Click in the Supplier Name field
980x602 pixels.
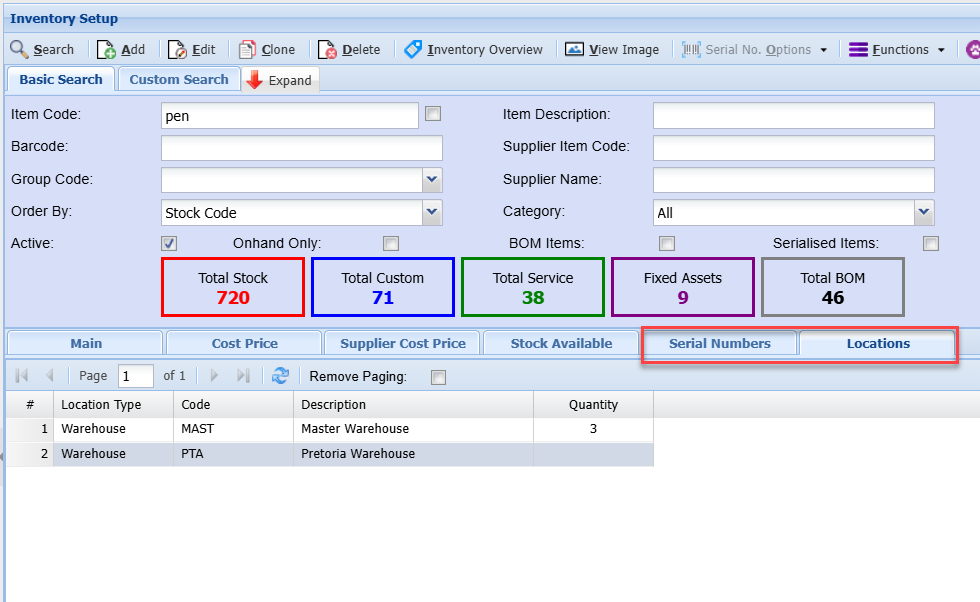[x=793, y=180]
